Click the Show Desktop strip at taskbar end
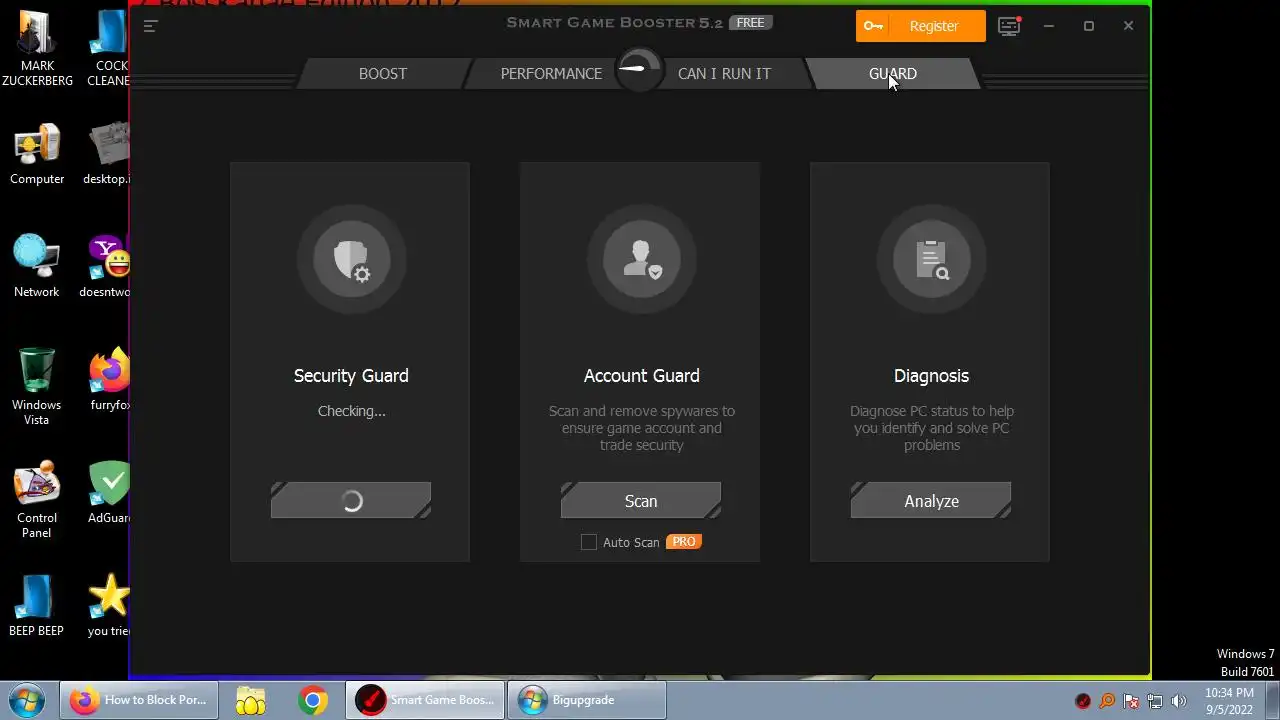The width and height of the screenshot is (1280, 720). [x=1273, y=701]
